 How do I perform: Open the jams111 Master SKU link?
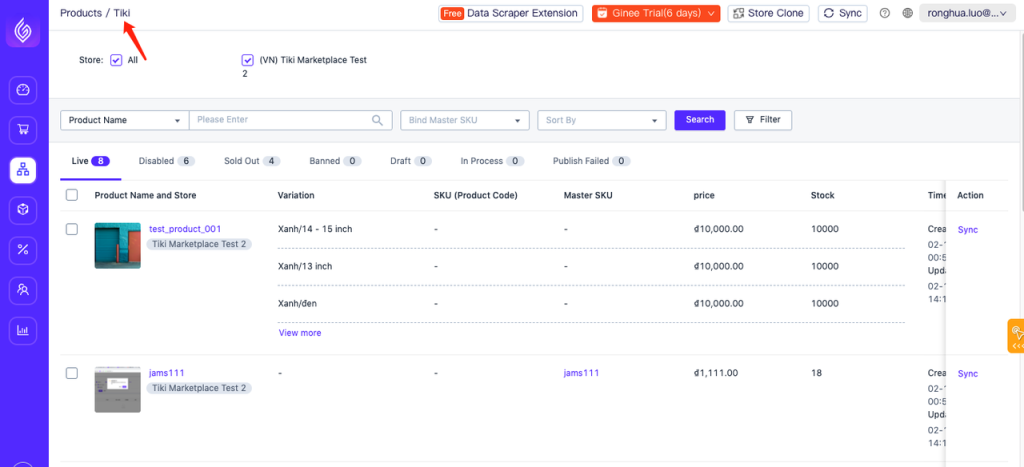[x=581, y=373]
